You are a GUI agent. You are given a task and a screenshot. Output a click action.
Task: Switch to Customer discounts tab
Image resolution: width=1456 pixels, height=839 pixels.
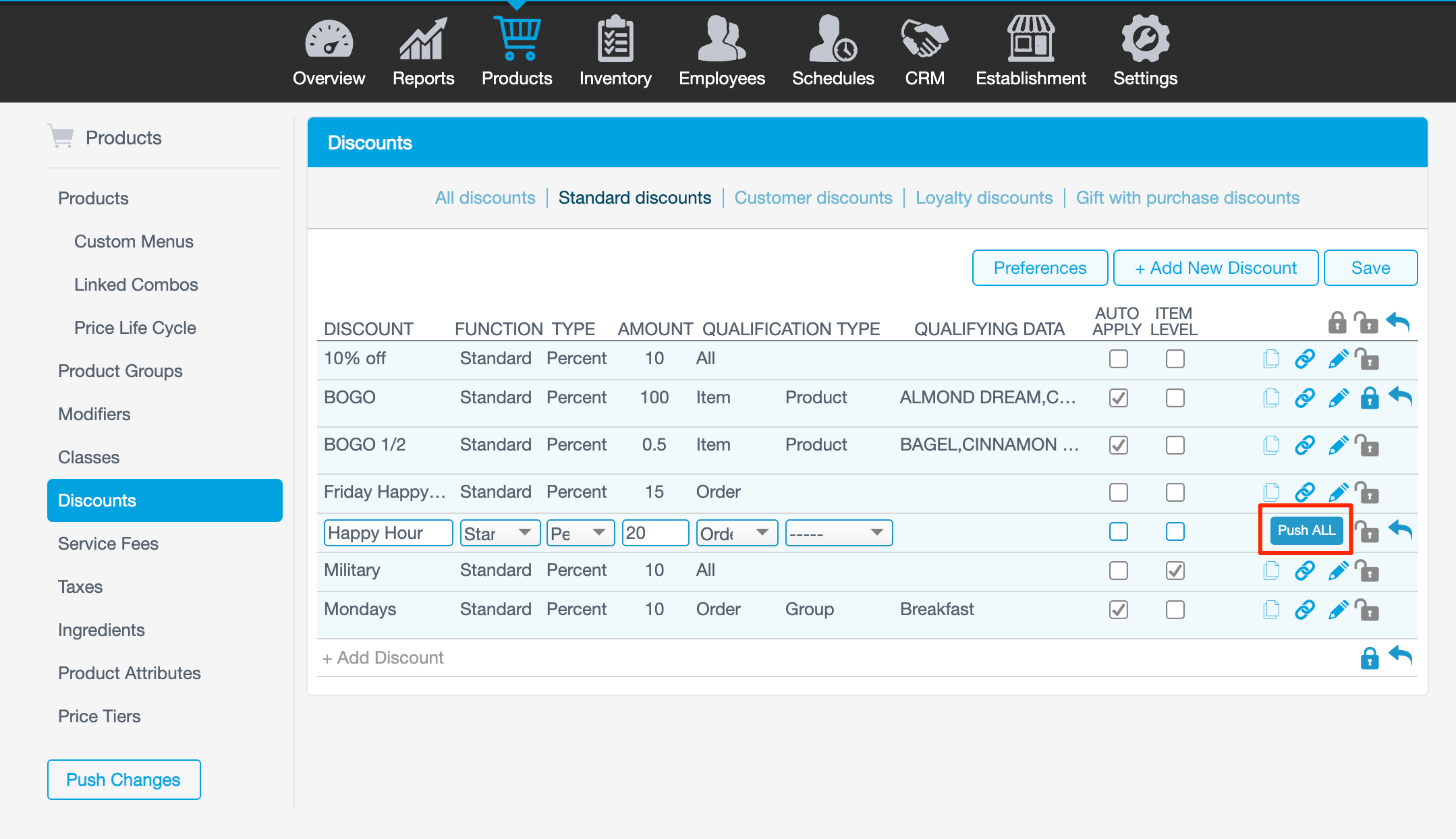point(813,198)
